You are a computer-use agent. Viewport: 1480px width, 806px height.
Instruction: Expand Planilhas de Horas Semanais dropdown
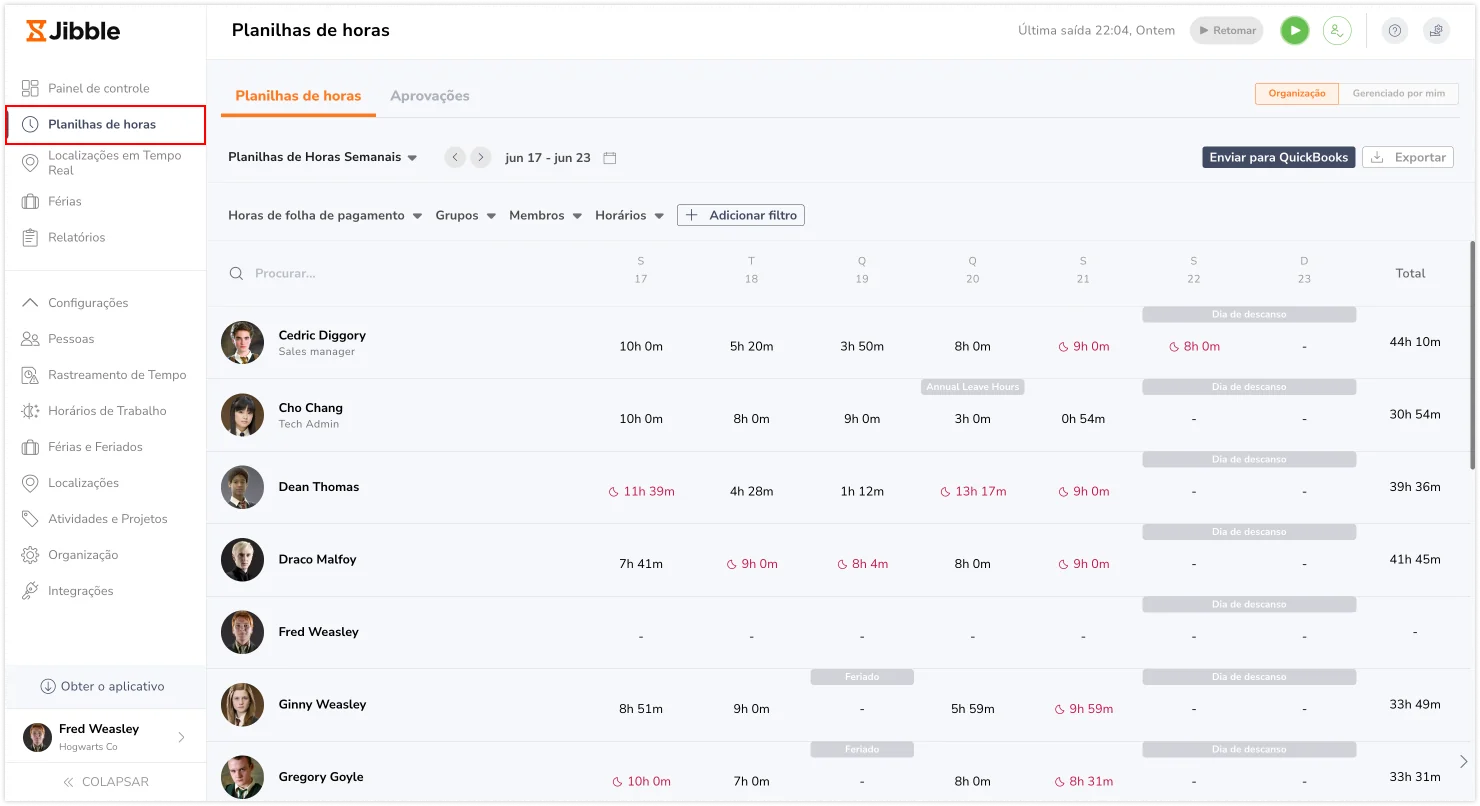tap(322, 158)
